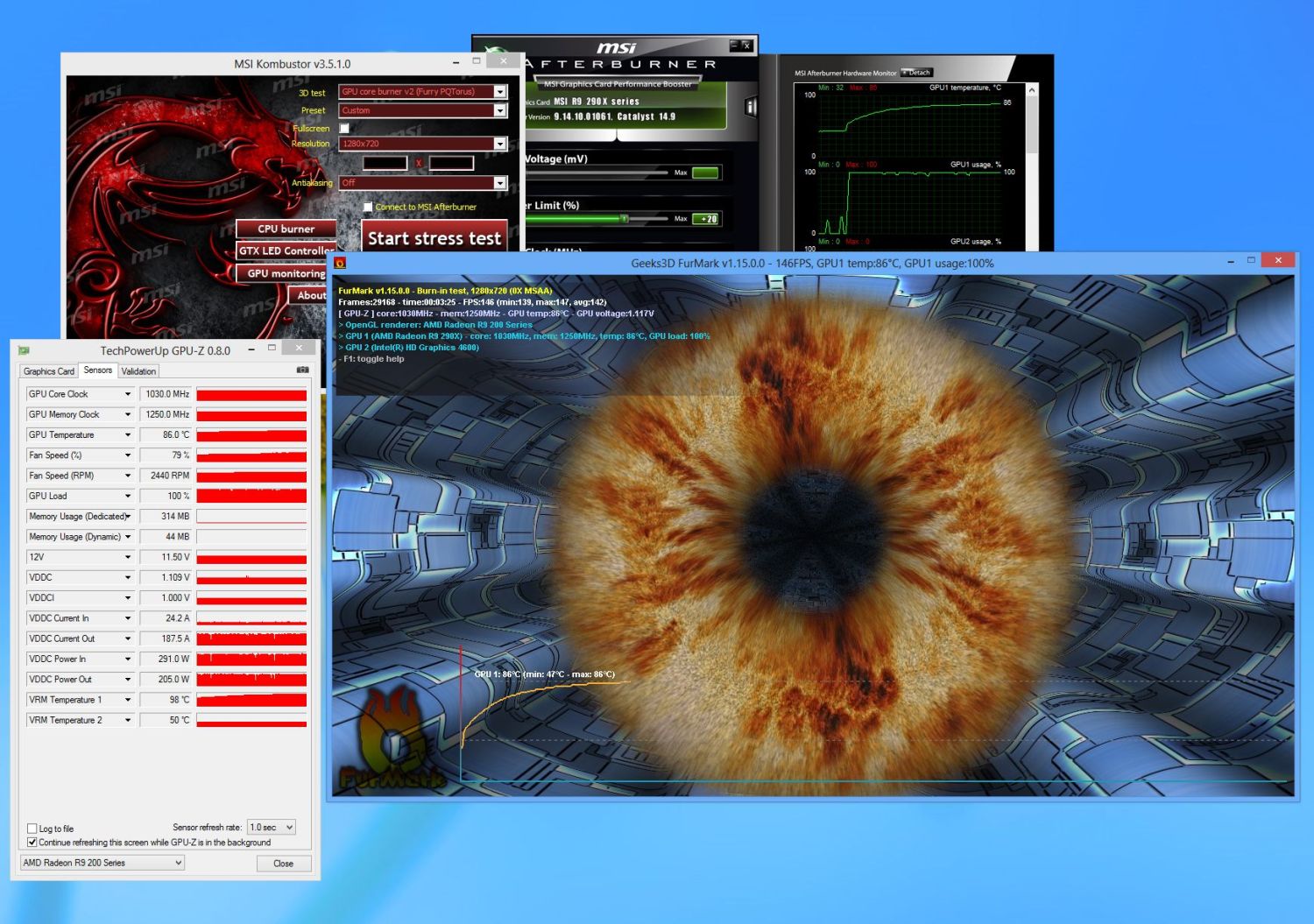Click Core Voltage value box
Viewport: 1314px width, 924px height.
click(x=705, y=173)
